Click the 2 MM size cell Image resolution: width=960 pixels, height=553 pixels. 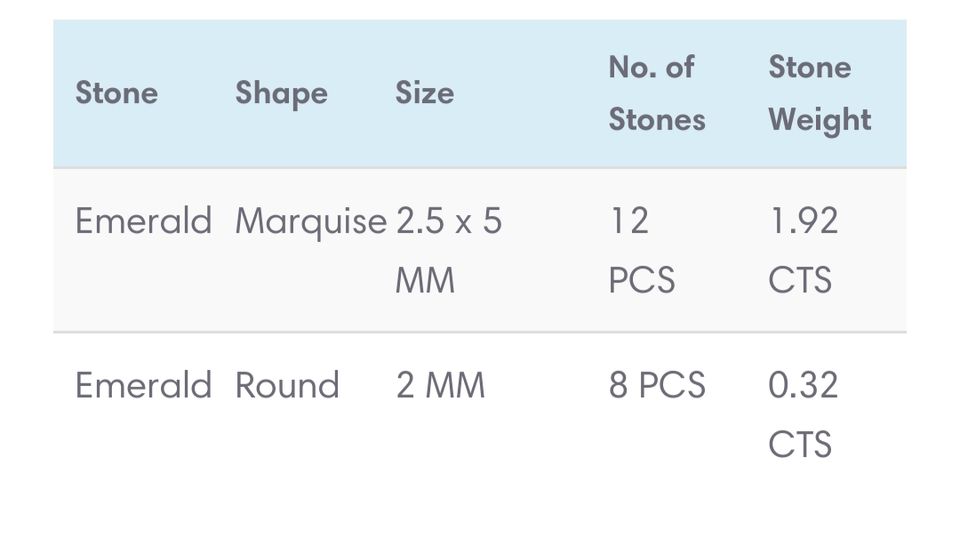tap(440, 385)
